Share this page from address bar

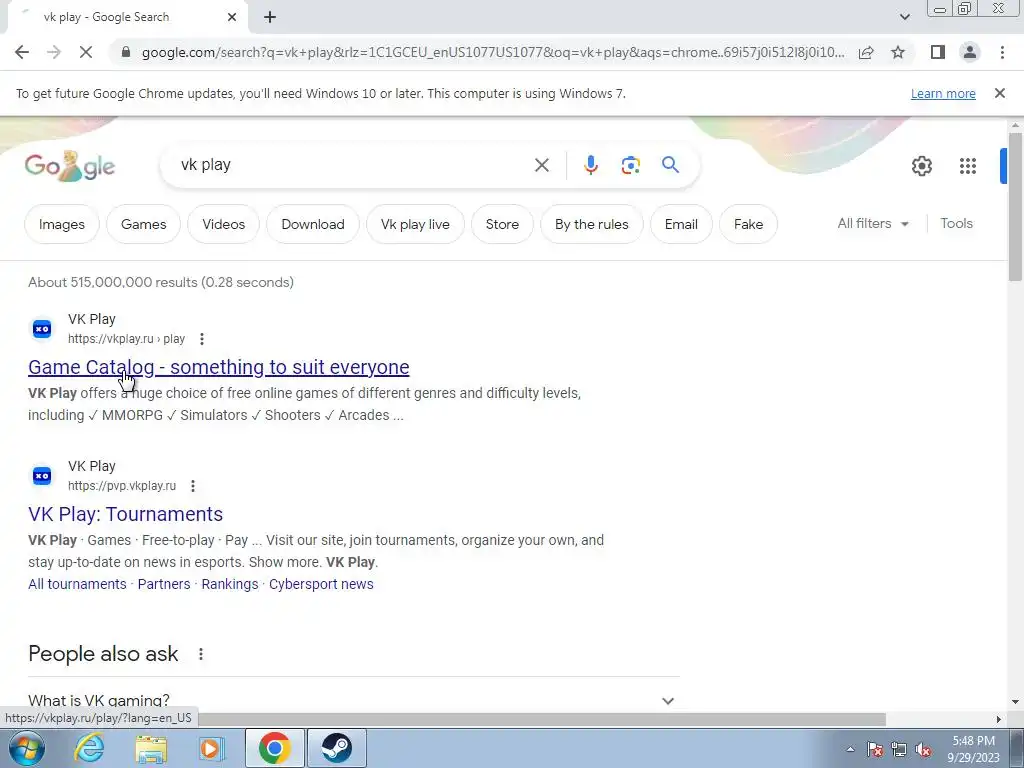click(x=866, y=52)
